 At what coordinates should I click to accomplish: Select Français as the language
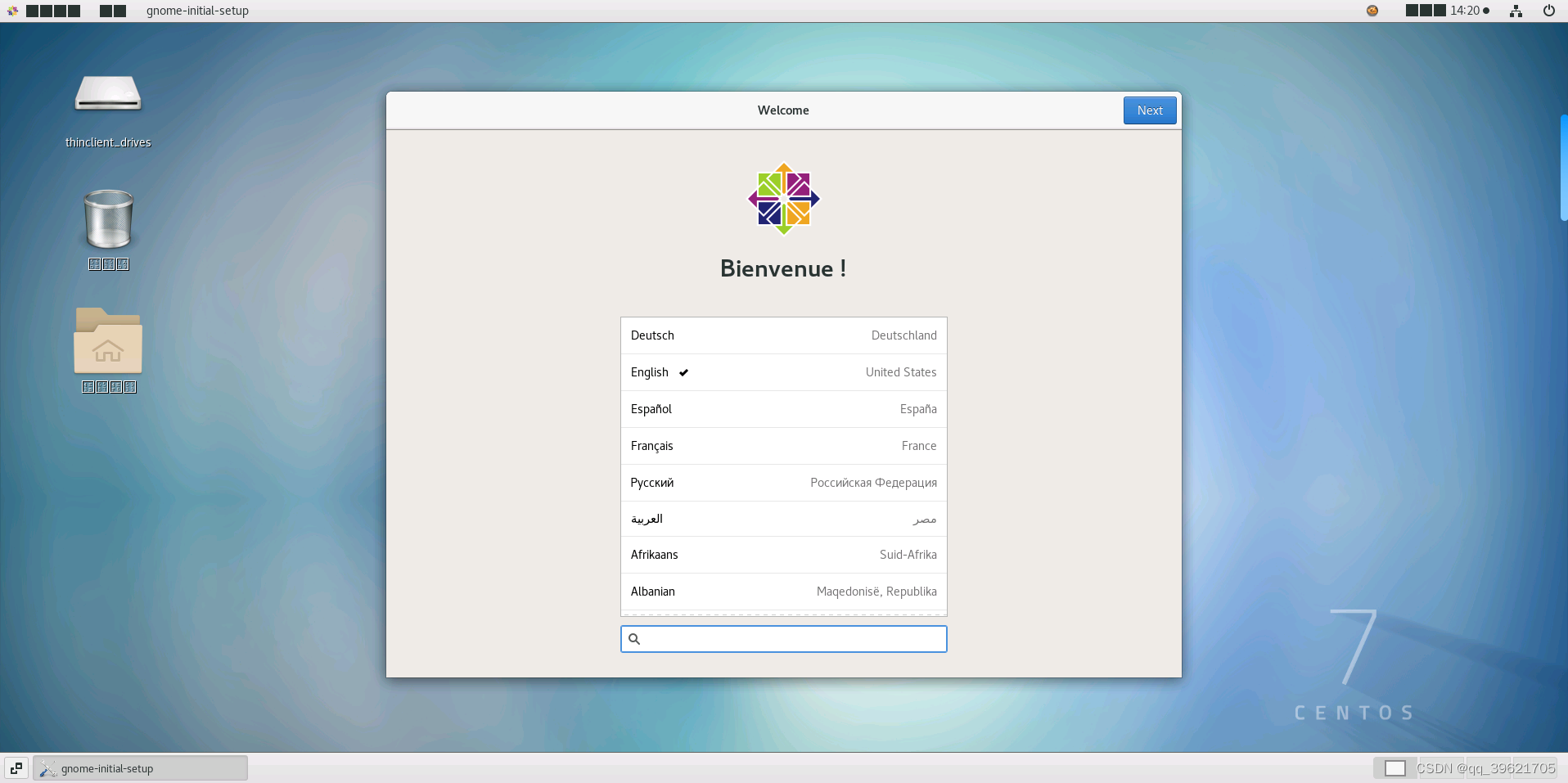[783, 446]
